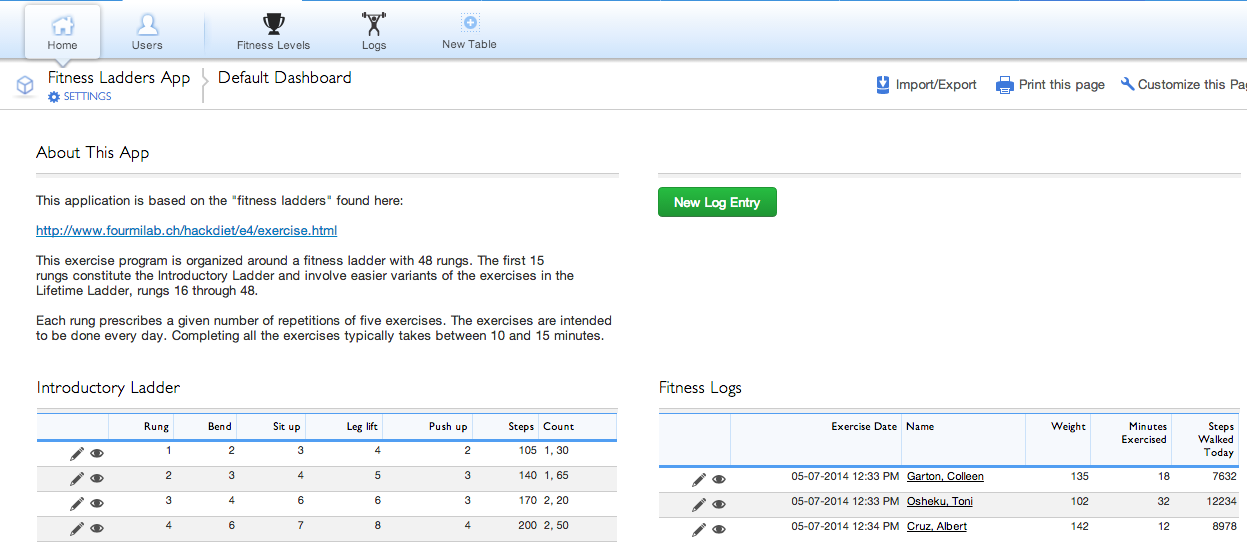1247x542 pixels.
Task: View the Osheku, Toni log entry
Action: (719, 504)
